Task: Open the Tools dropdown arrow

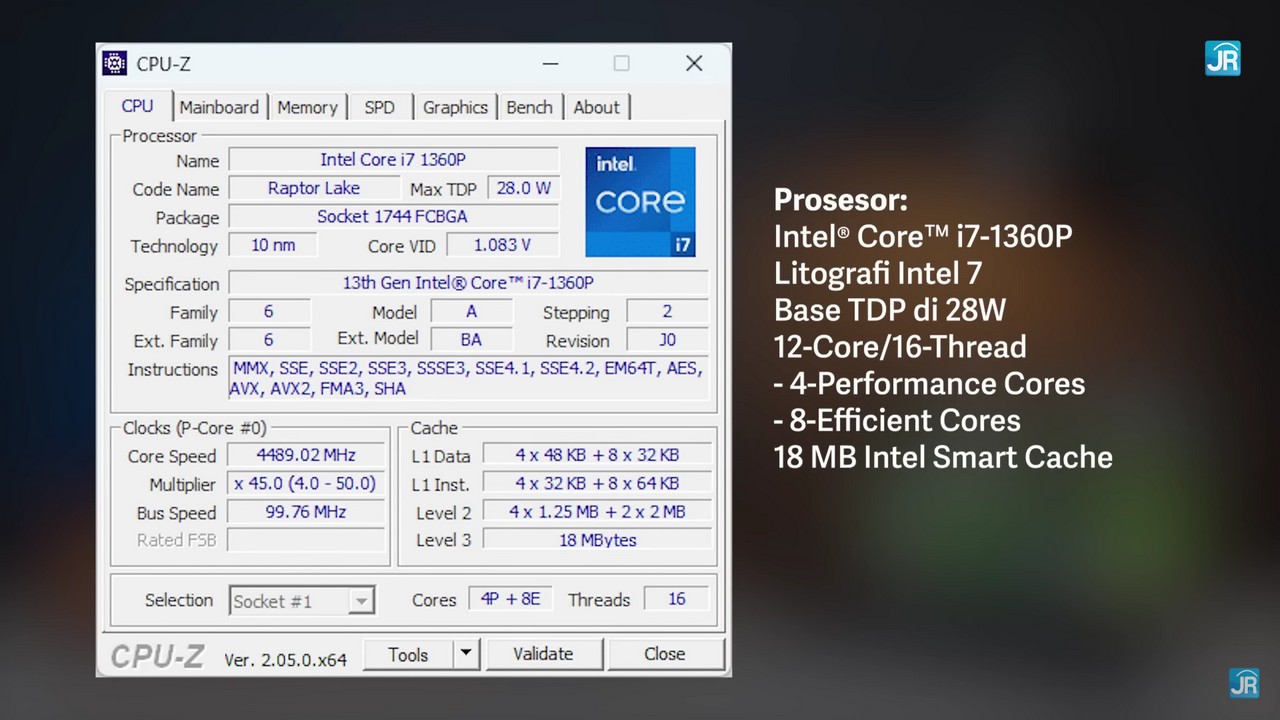Action: pos(465,654)
